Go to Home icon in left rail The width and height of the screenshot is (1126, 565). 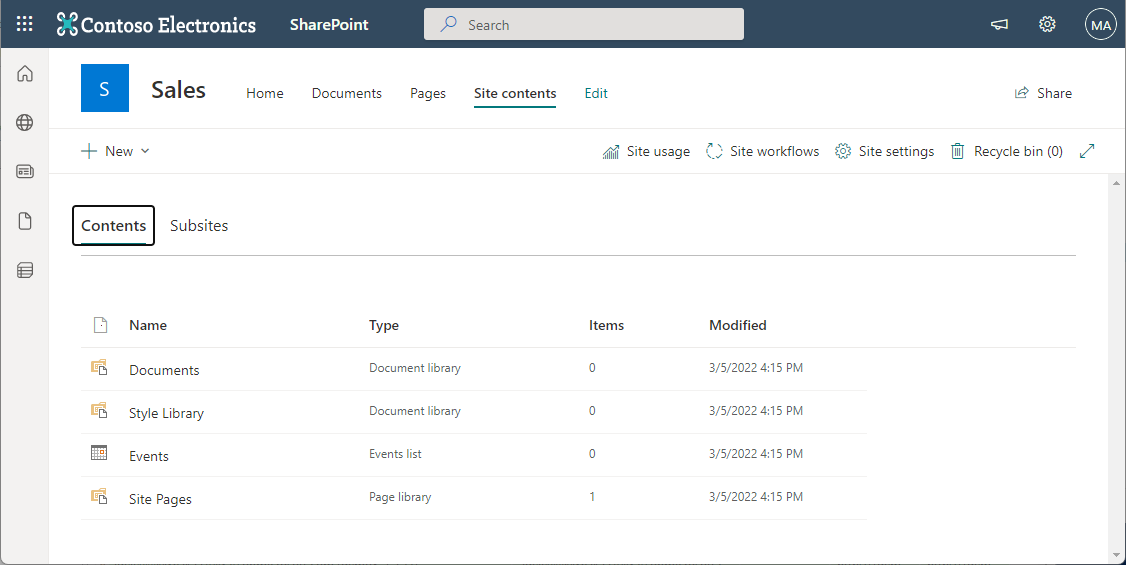pyautogui.click(x=25, y=74)
